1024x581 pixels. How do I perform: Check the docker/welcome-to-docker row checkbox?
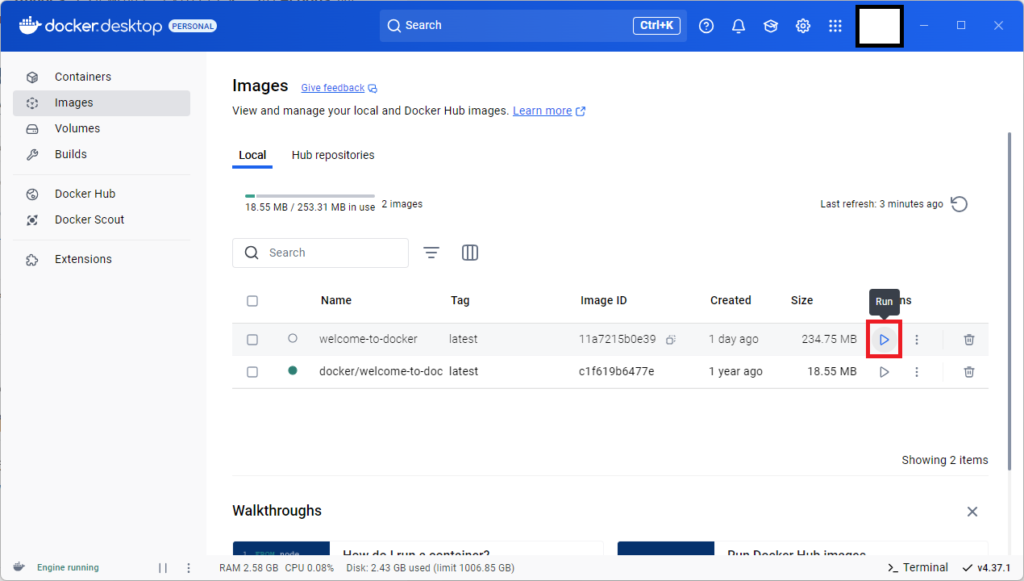(x=252, y=371)
